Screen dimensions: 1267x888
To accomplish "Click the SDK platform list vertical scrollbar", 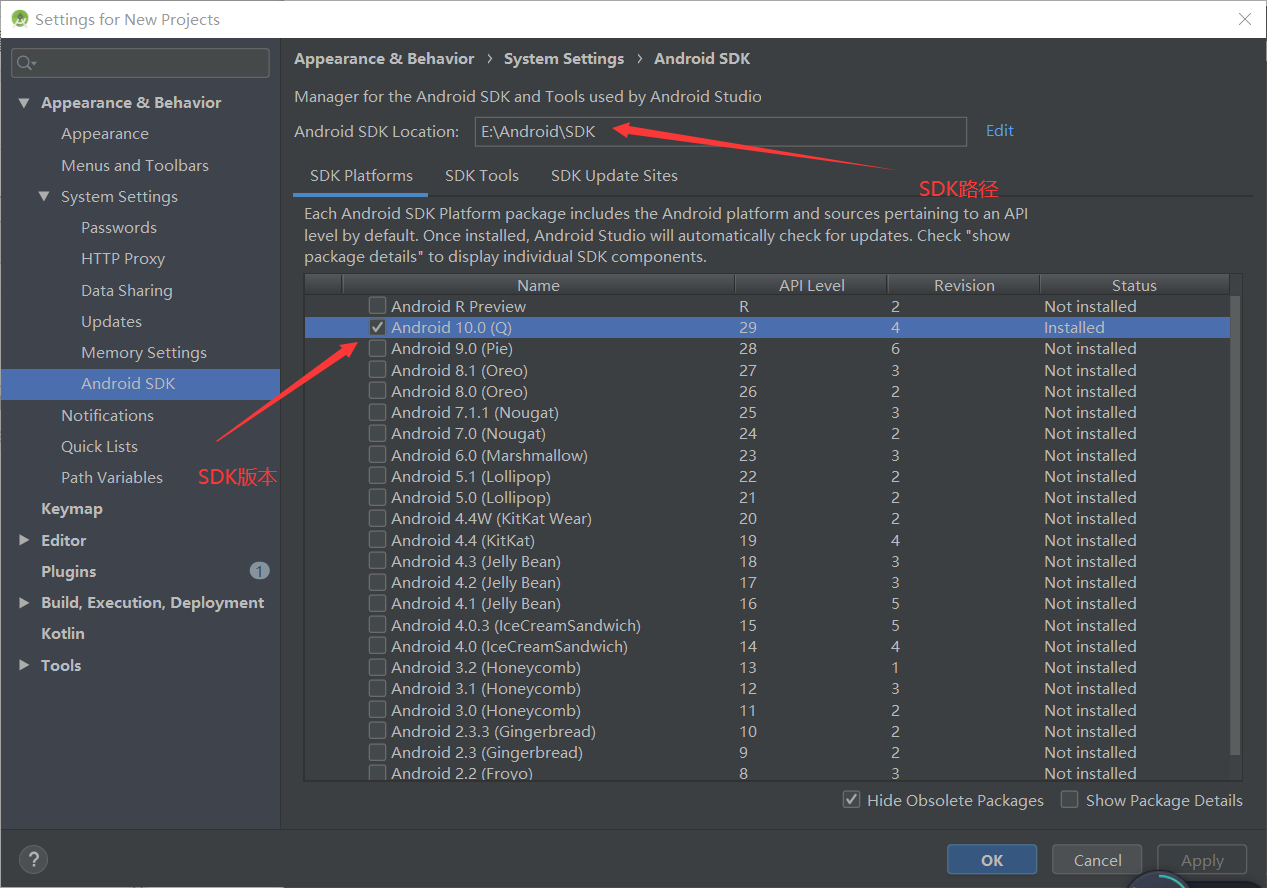I will click(x=1236, y=525).
